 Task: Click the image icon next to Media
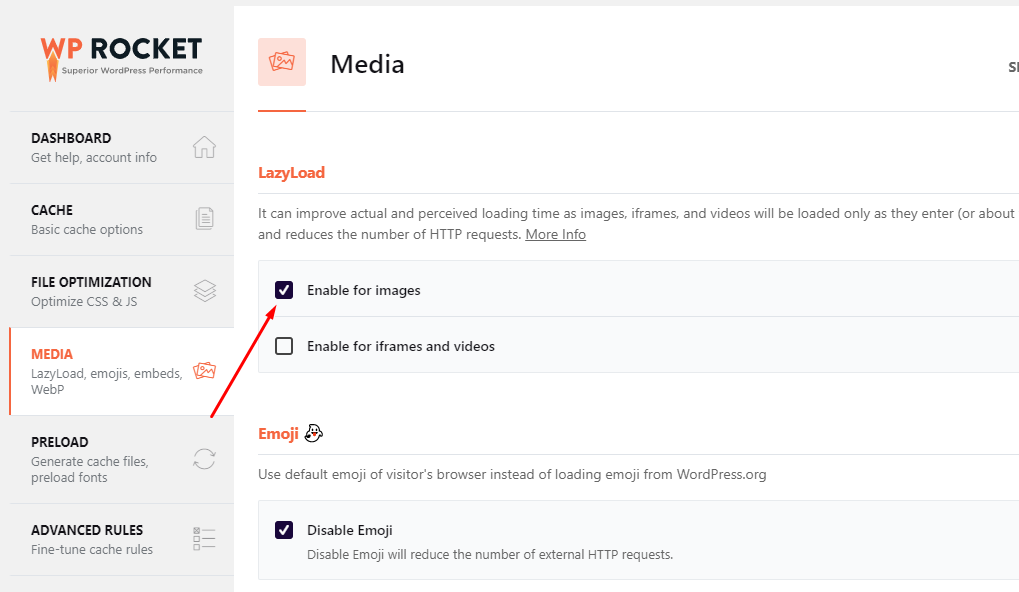[204, 370]
